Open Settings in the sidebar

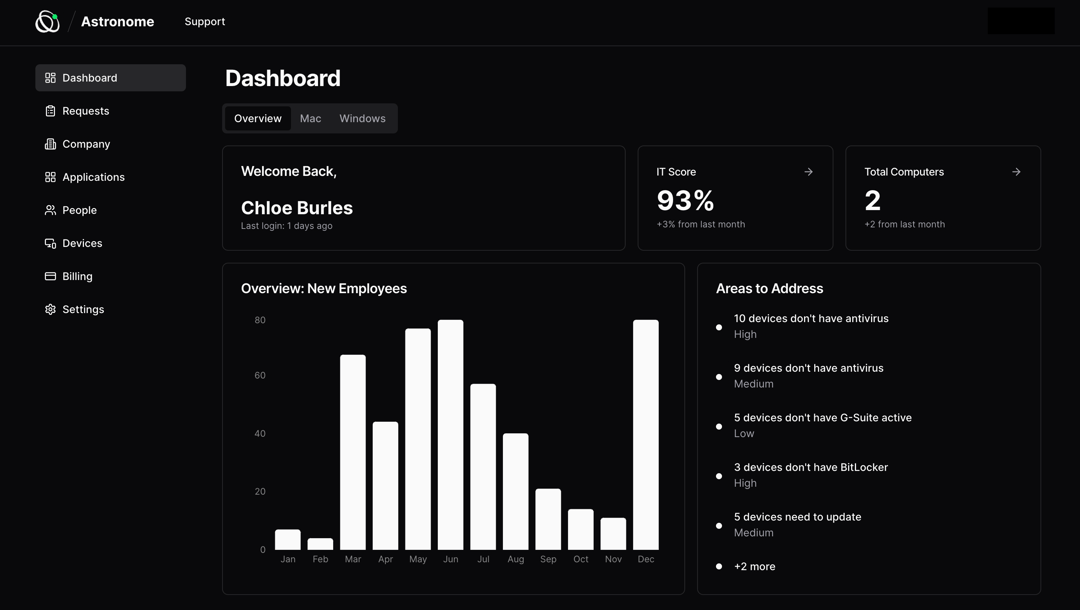click(x=110, y=309)
